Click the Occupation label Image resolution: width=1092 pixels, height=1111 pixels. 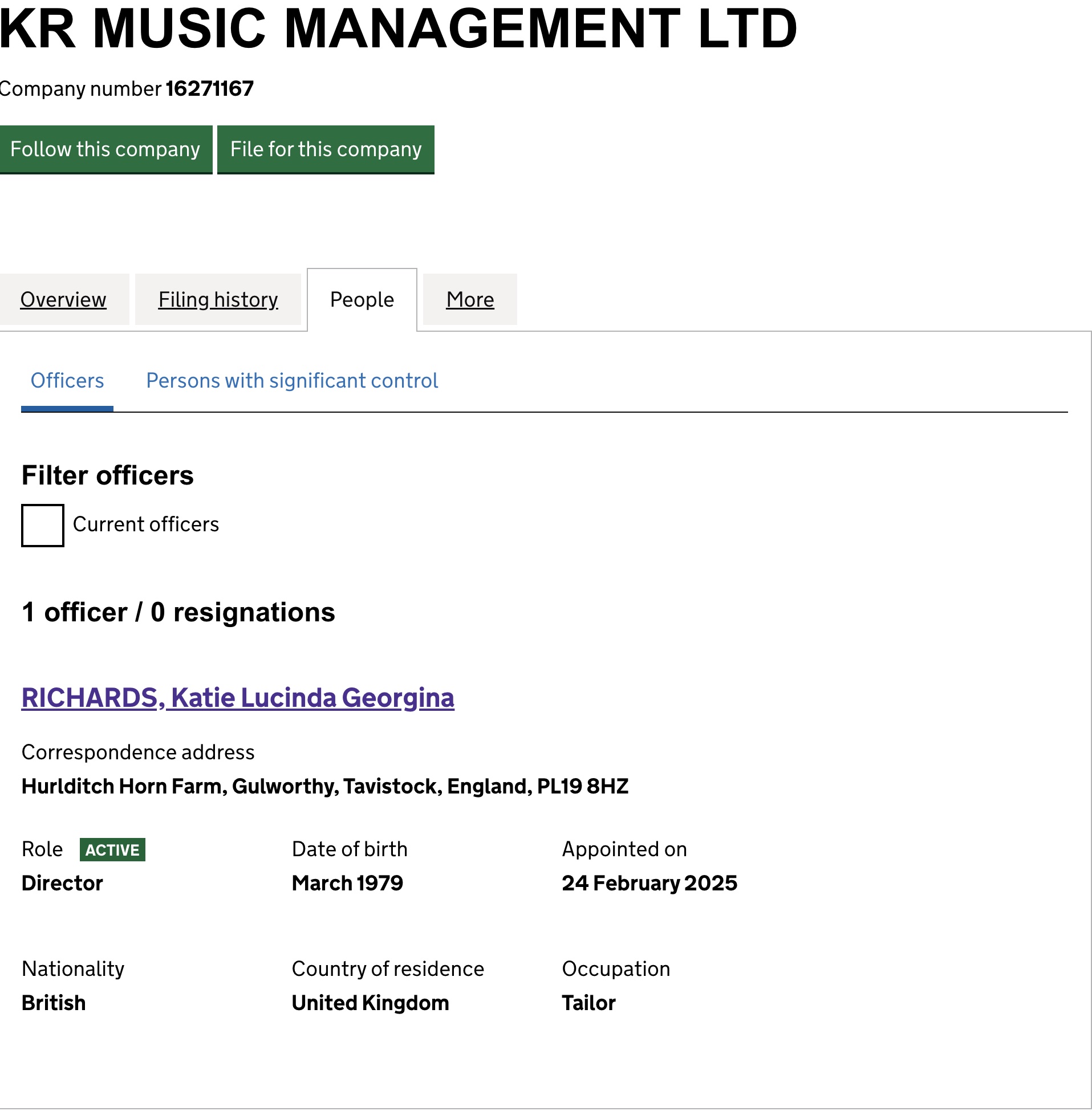616,970
